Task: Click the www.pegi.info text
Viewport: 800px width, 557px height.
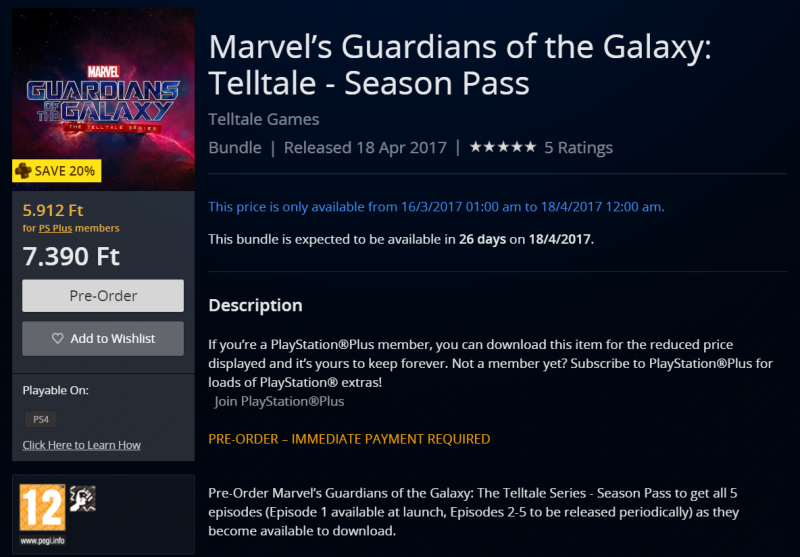Action: [42, 539]
